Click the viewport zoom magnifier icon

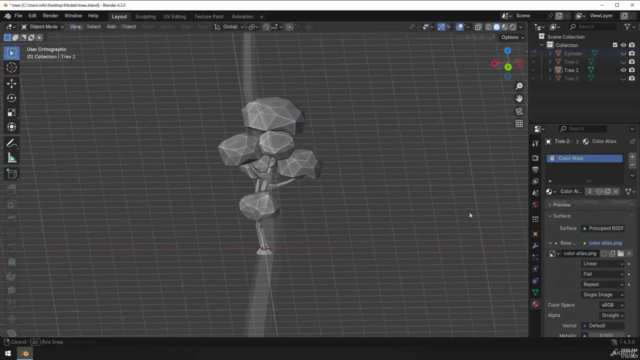click(519, 86)
